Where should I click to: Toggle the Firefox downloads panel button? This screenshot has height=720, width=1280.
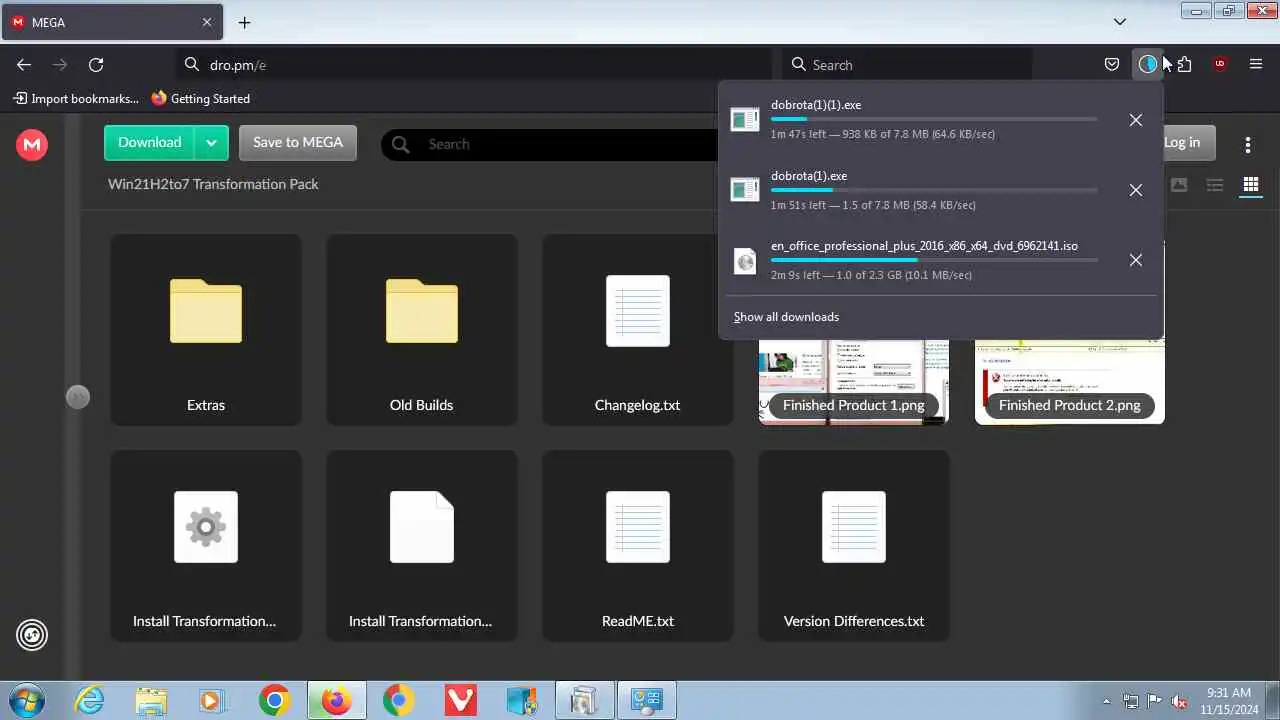click(x=1147, y=65)
